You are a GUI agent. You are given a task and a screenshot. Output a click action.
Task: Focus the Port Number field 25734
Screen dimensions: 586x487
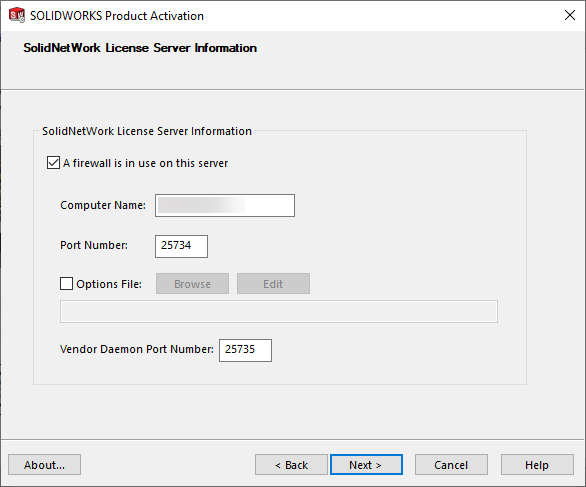[x=181, y=246]
